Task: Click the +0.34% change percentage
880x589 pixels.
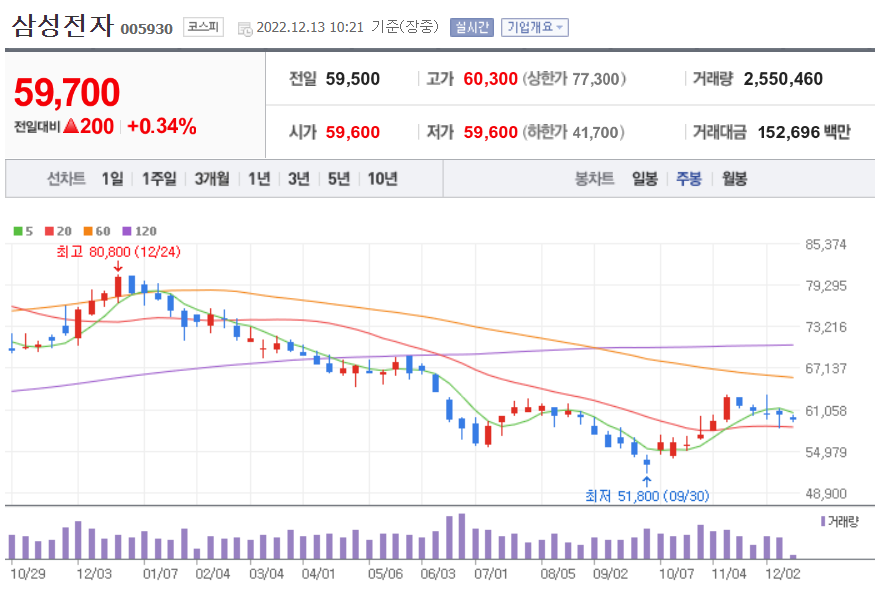Action: (162, 126)
